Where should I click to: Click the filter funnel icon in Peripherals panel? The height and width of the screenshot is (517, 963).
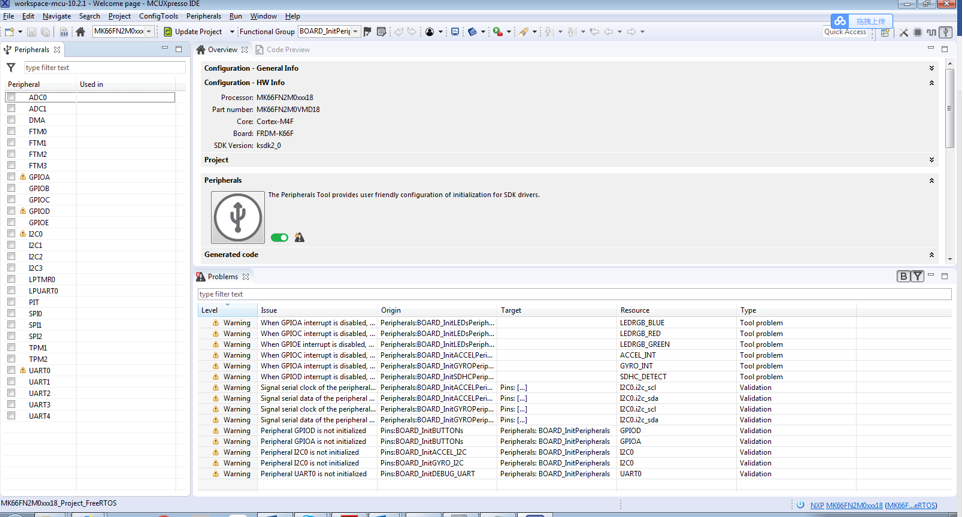[x=11, y=68]
